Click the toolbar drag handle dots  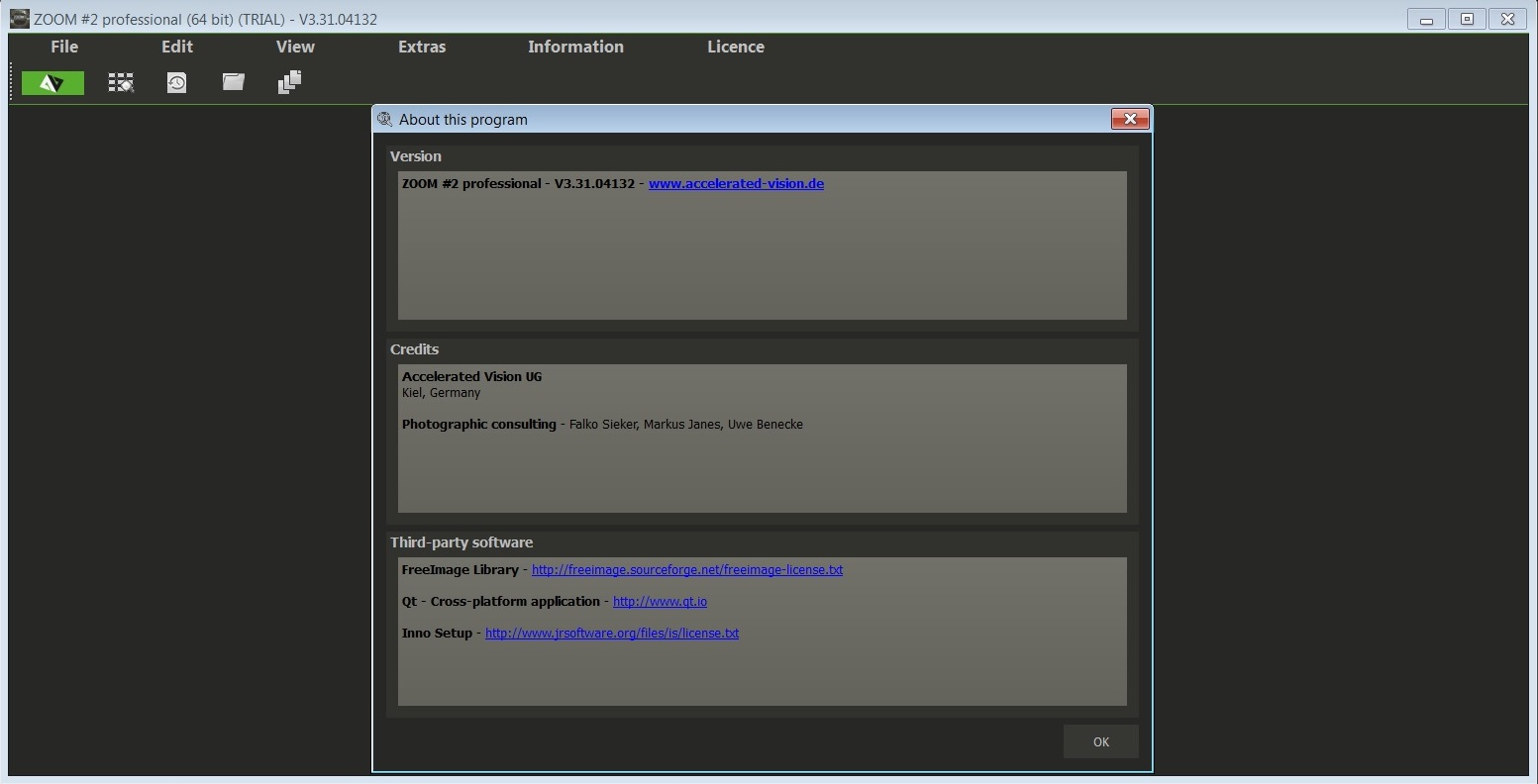pyautogui.click(x=12, y=83)
